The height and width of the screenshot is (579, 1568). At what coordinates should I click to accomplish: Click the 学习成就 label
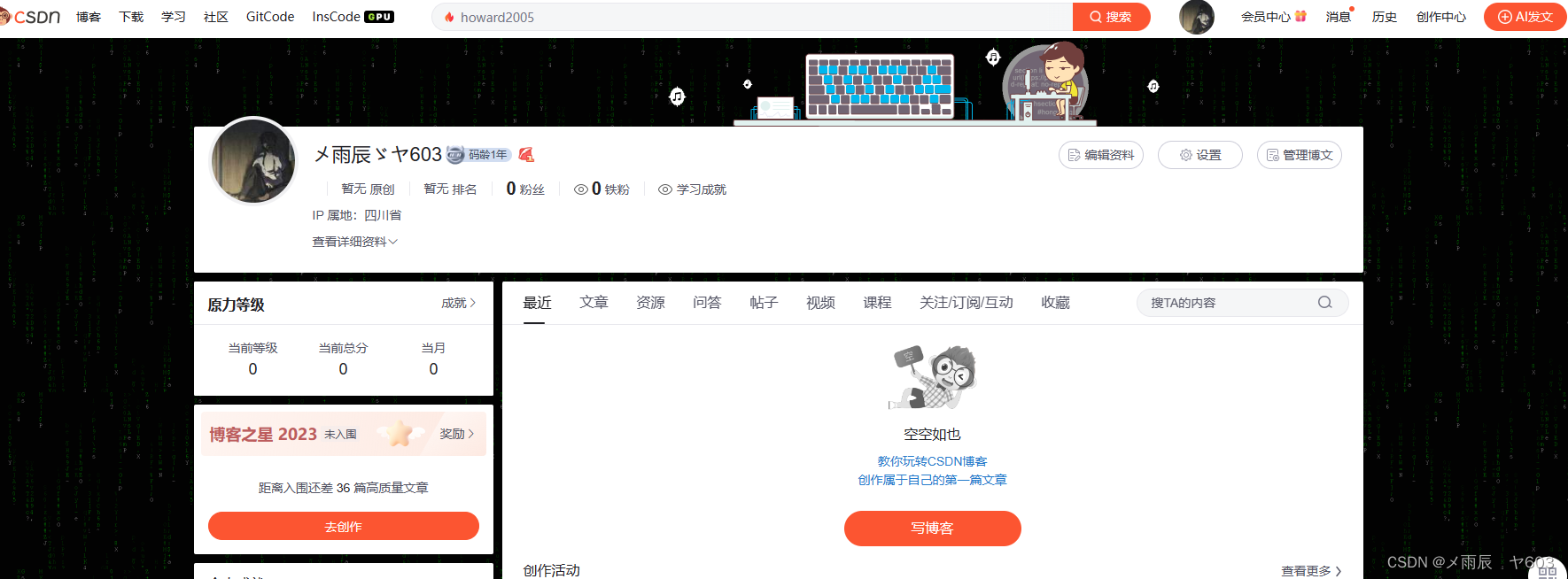(x=702, y=189)
